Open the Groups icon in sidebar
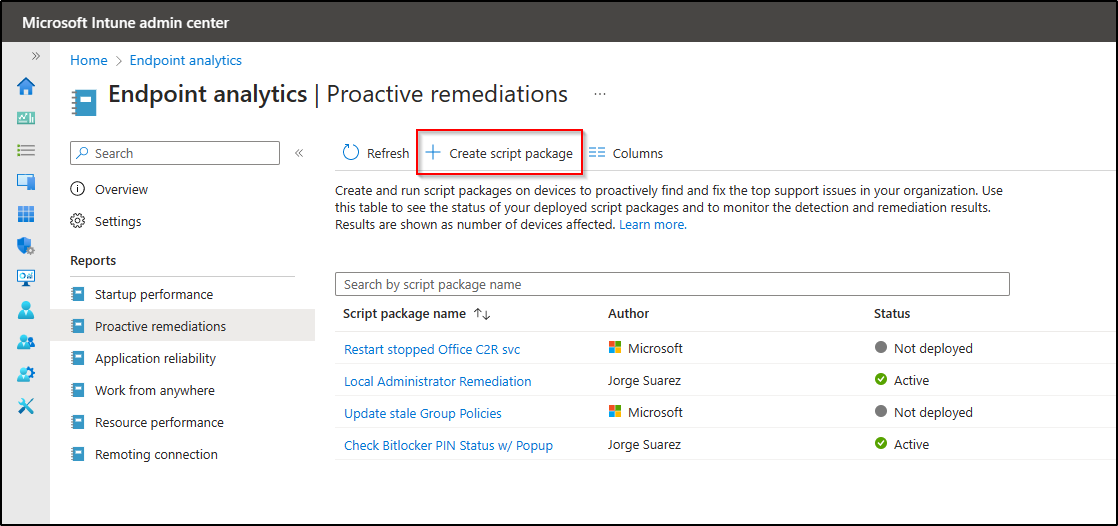 point(26,342)
